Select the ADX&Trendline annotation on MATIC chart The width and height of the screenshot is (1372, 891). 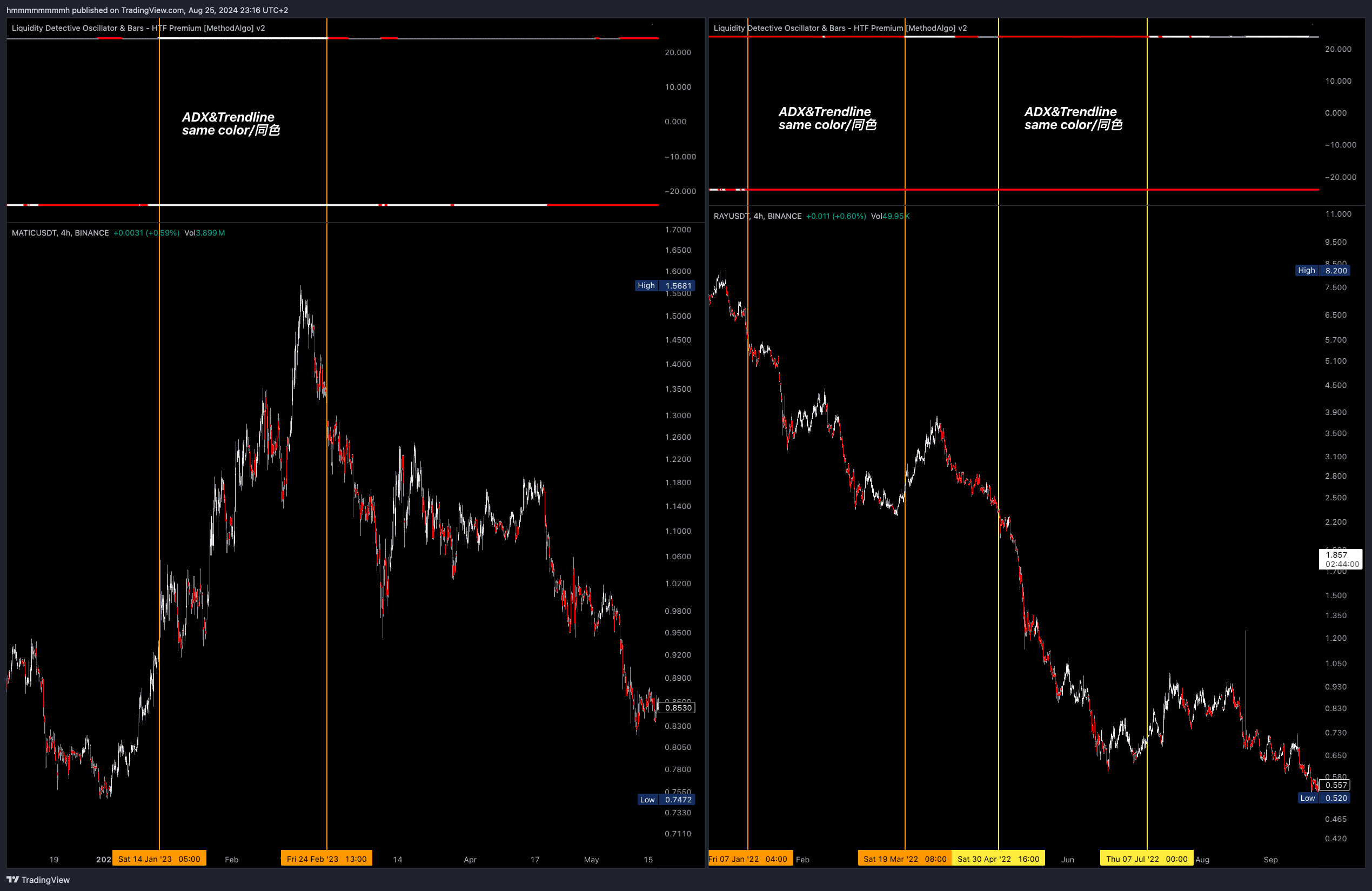tap(231, 123)
